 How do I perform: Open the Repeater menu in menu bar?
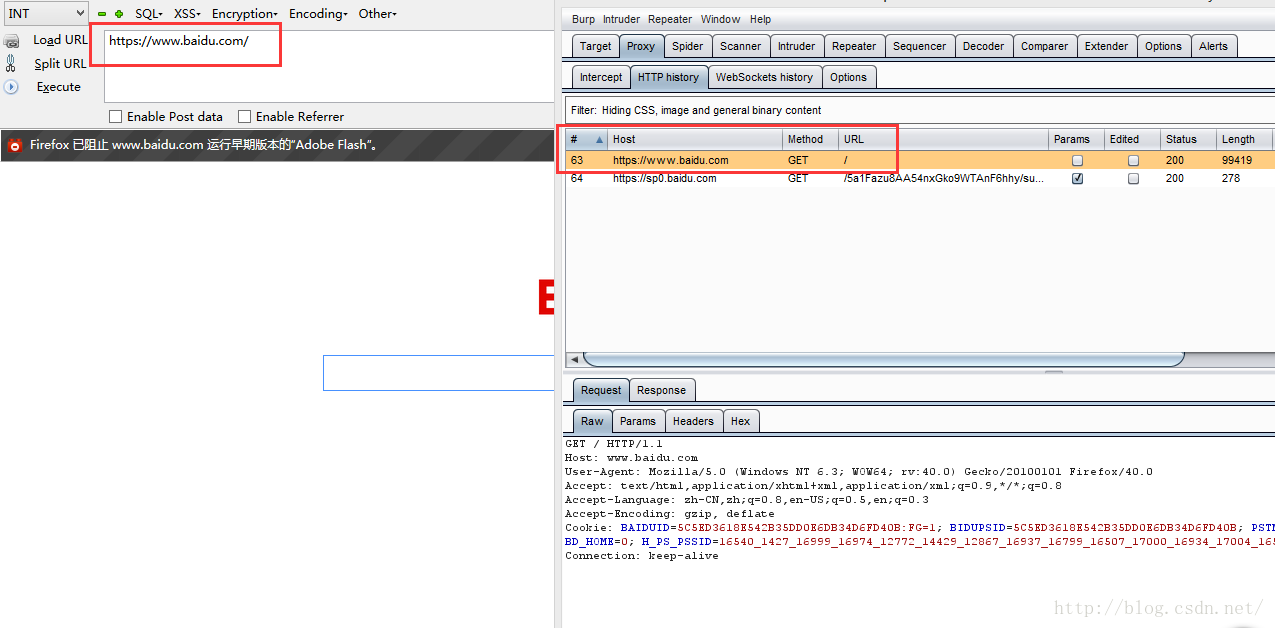click(670, 19)
